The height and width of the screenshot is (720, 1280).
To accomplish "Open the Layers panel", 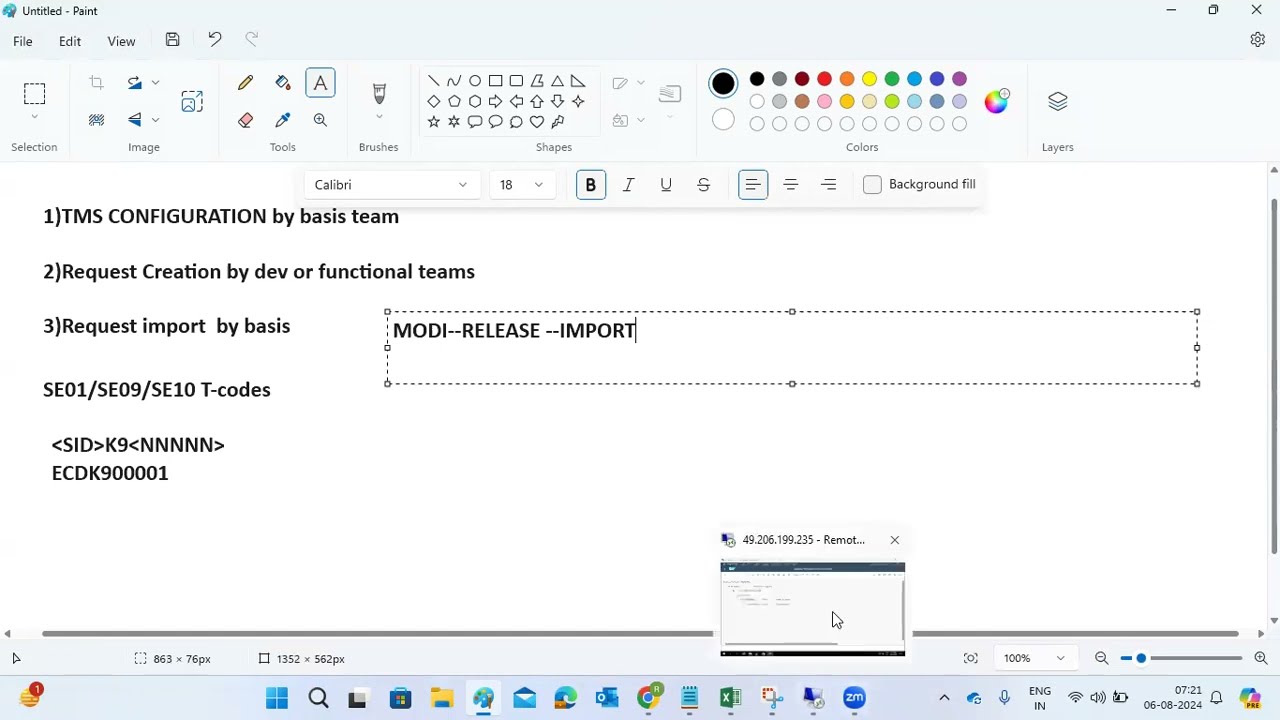I will point(1058,101).
